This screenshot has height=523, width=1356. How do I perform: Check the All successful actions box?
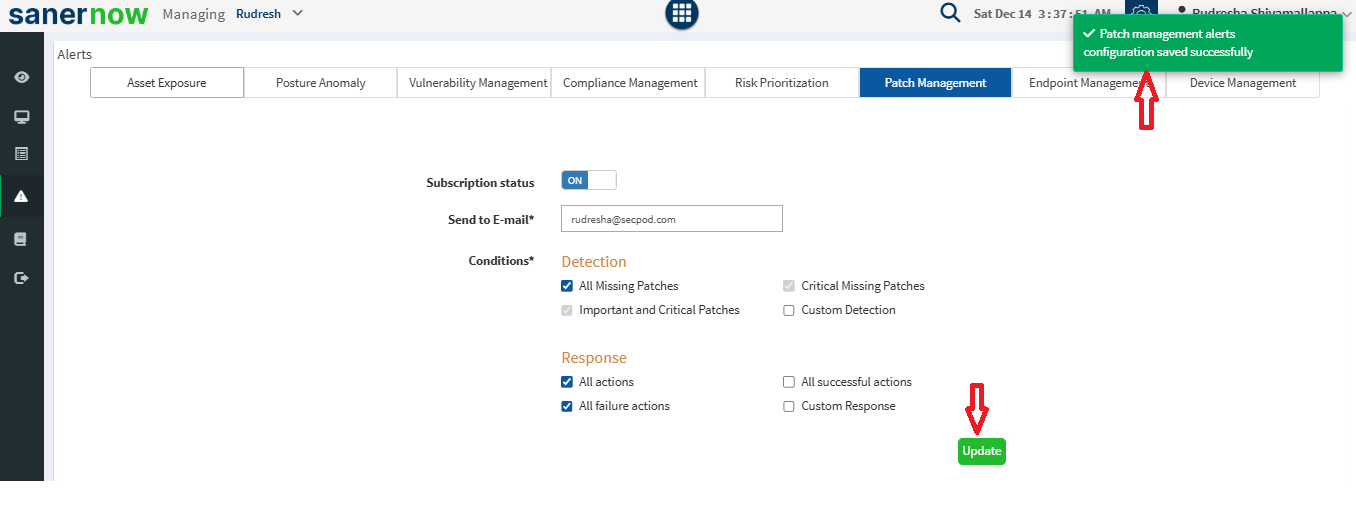tap(789, 383)
